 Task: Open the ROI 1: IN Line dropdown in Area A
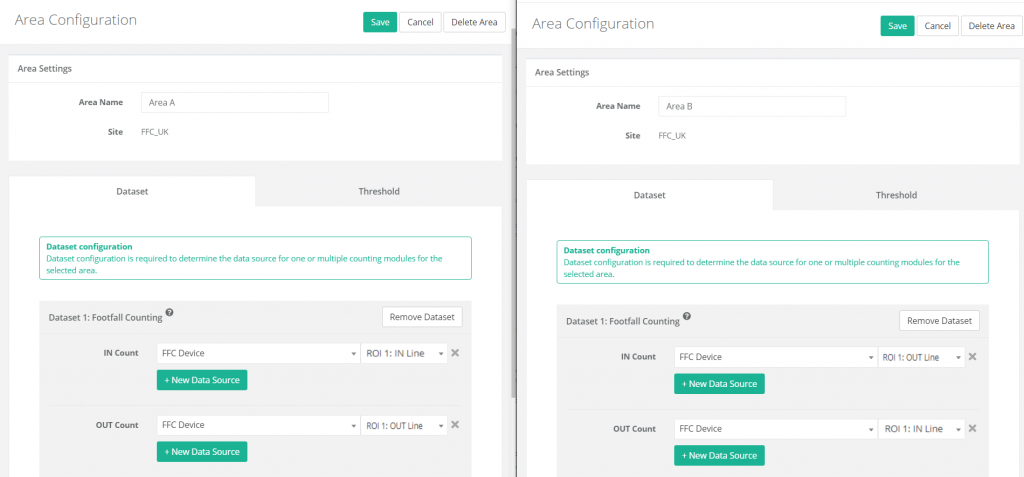[x=402, y=353]
